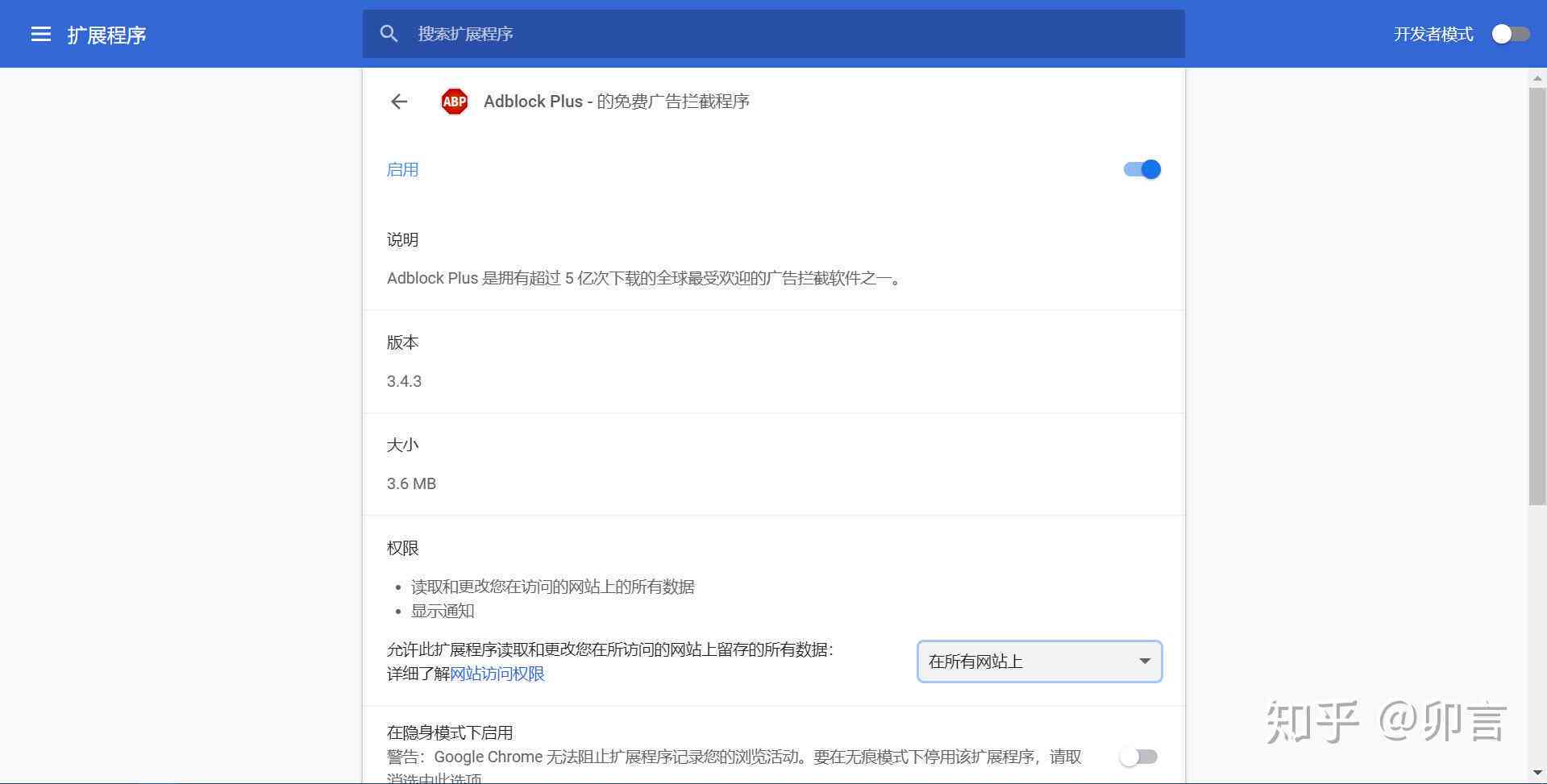The image size is (1547, 784).
Task: Click the 版本 heading
Action: click(x=402, y=342)
